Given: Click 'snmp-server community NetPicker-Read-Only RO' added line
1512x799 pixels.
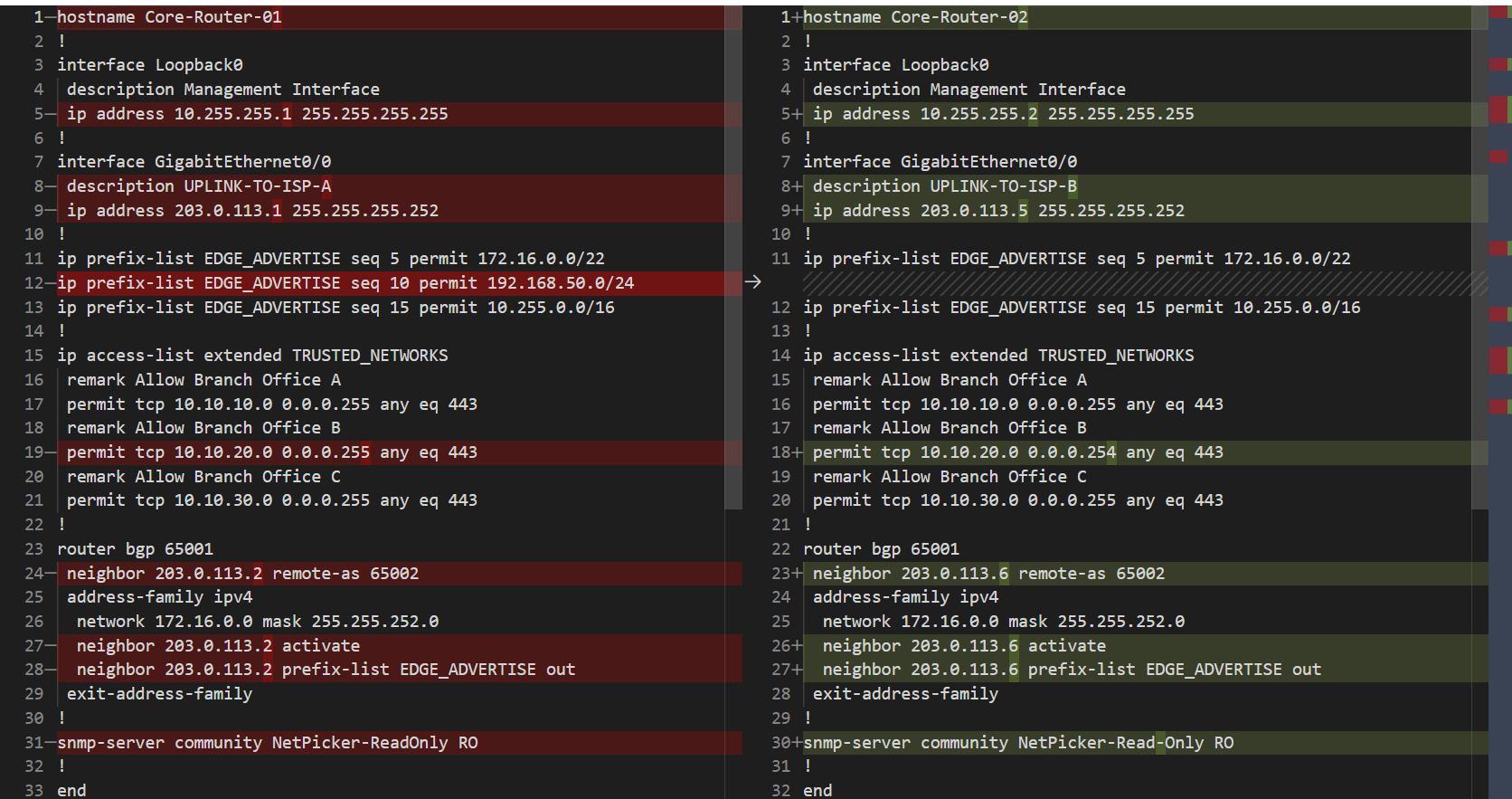Looking at the screenshot, I should [1018, 743].
